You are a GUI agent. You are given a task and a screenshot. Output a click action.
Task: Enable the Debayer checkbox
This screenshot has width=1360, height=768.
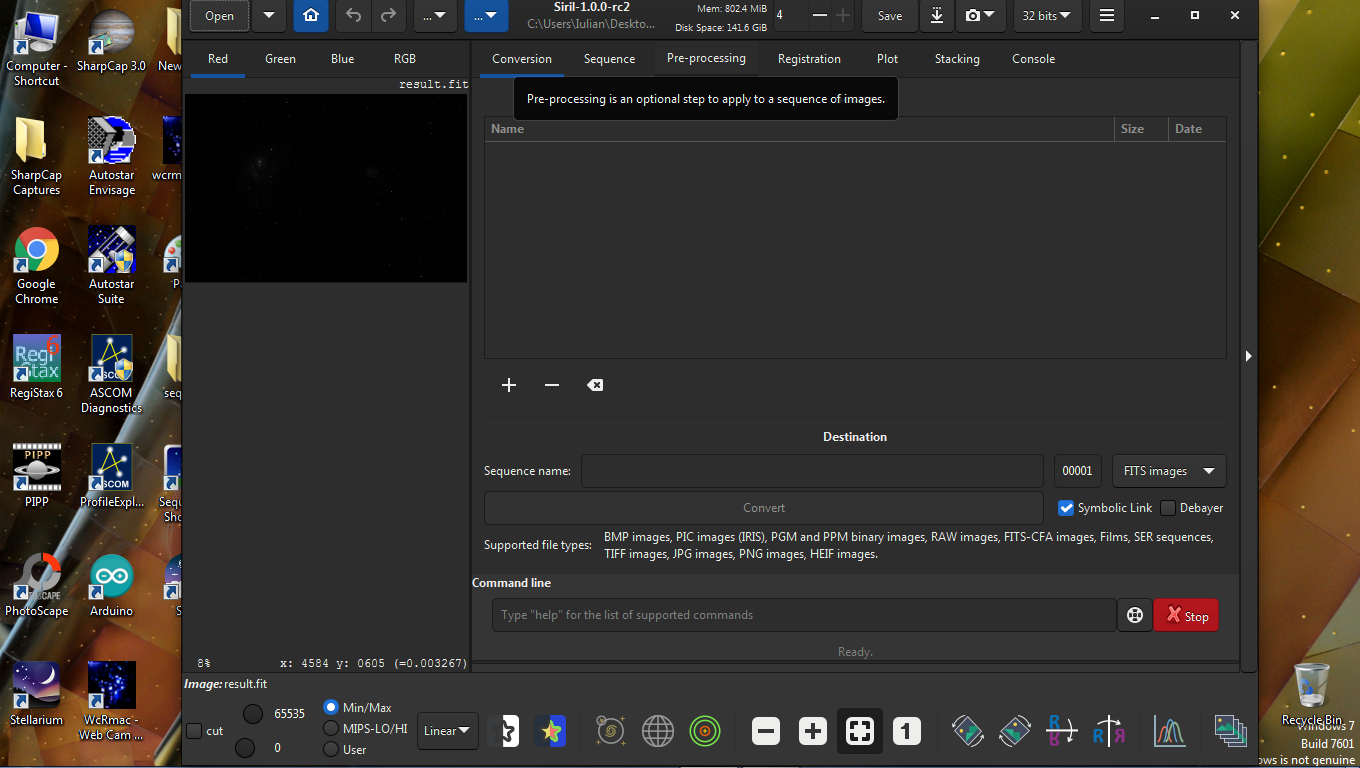click(1168, 508)
